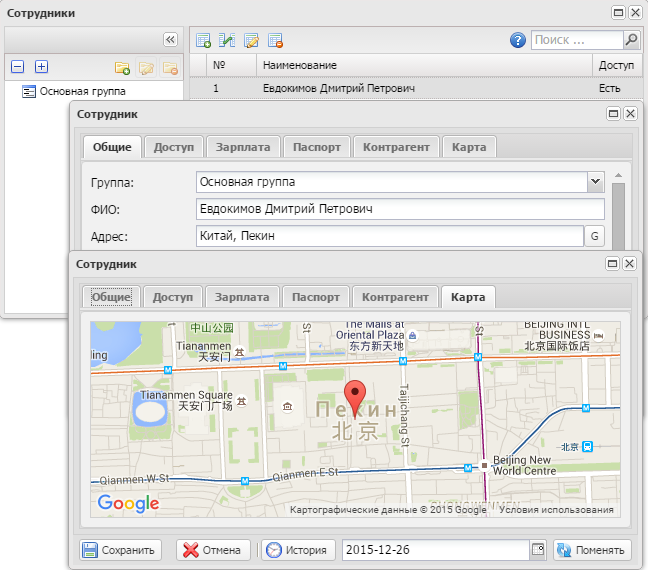Click the Есть cell in Доступ column

pyautogui.click(x=610, y=88)
